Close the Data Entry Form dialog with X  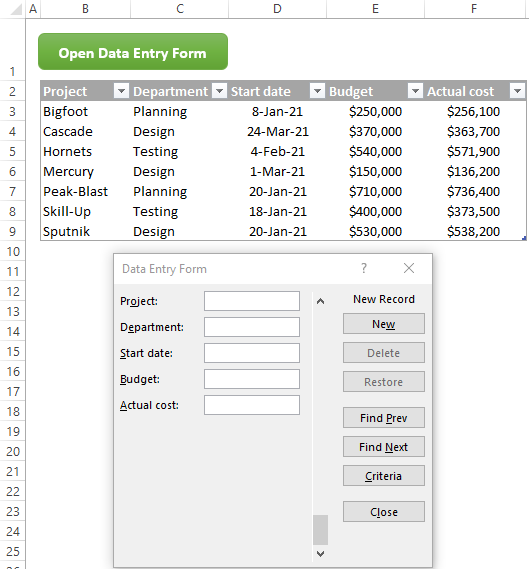point(409,268)
